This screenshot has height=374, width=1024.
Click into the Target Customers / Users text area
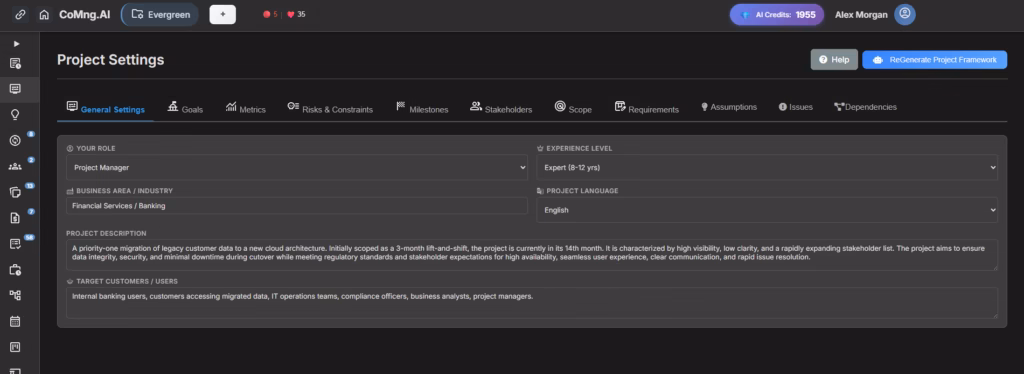coord(532,303)
